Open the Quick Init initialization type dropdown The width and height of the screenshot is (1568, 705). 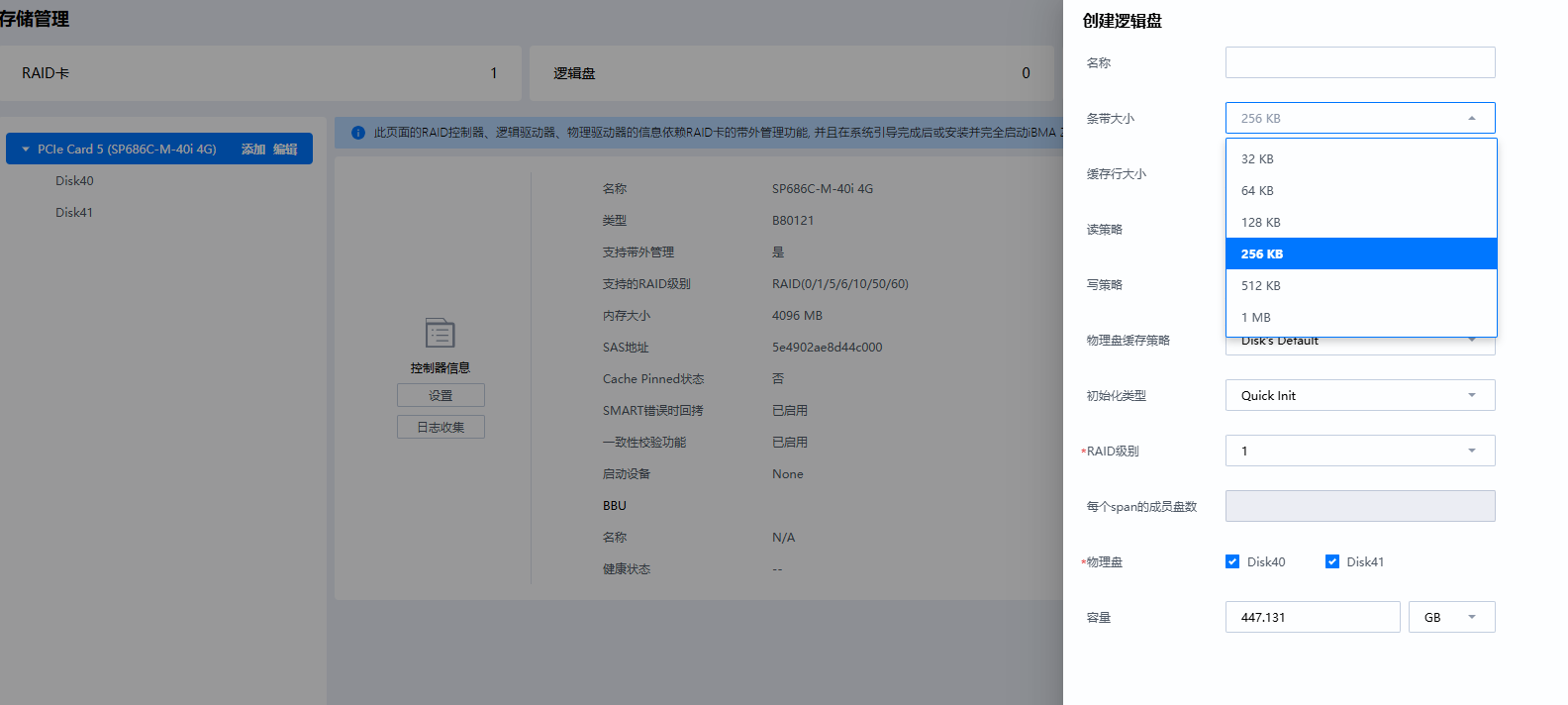click(1359, 395)
